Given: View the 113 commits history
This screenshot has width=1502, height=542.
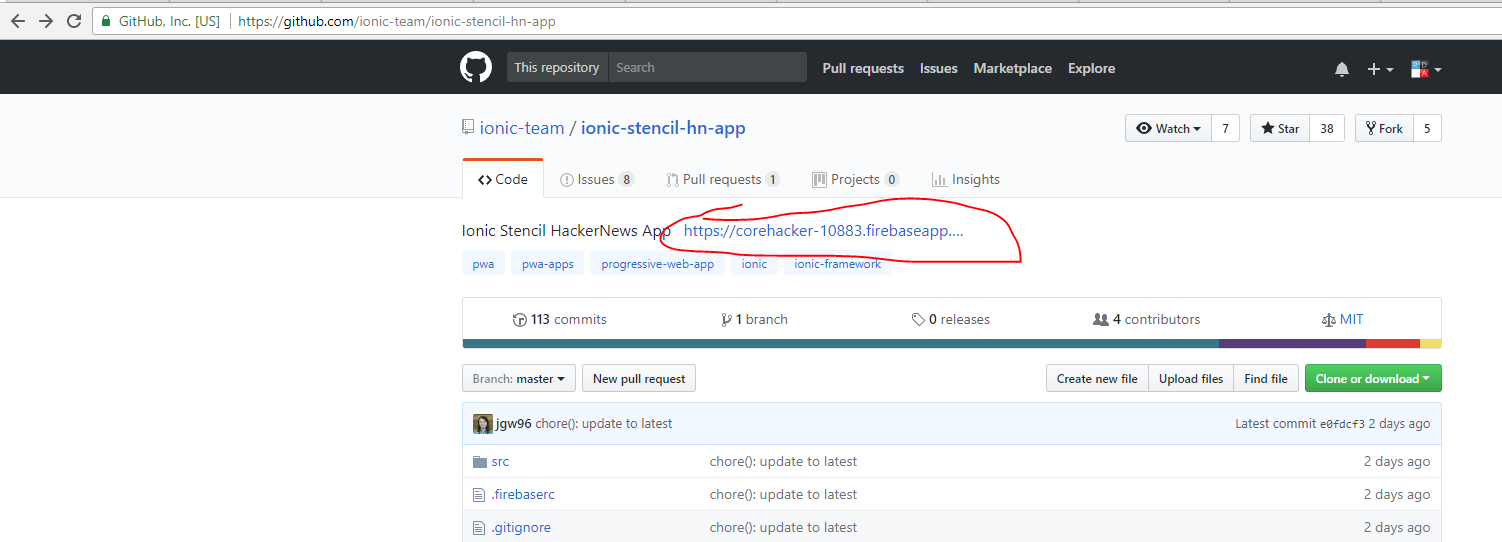Looking at the screenshot, I should coord(559,319).
